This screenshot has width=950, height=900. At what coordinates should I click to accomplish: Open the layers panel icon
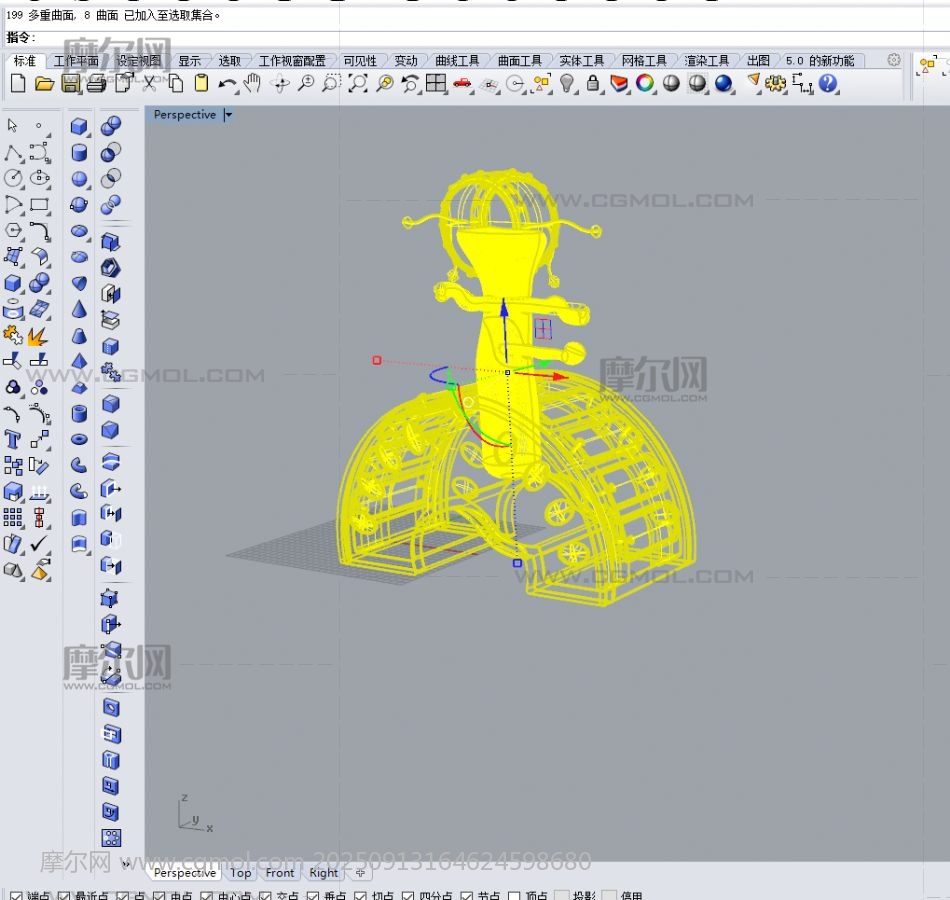(619, 83)
